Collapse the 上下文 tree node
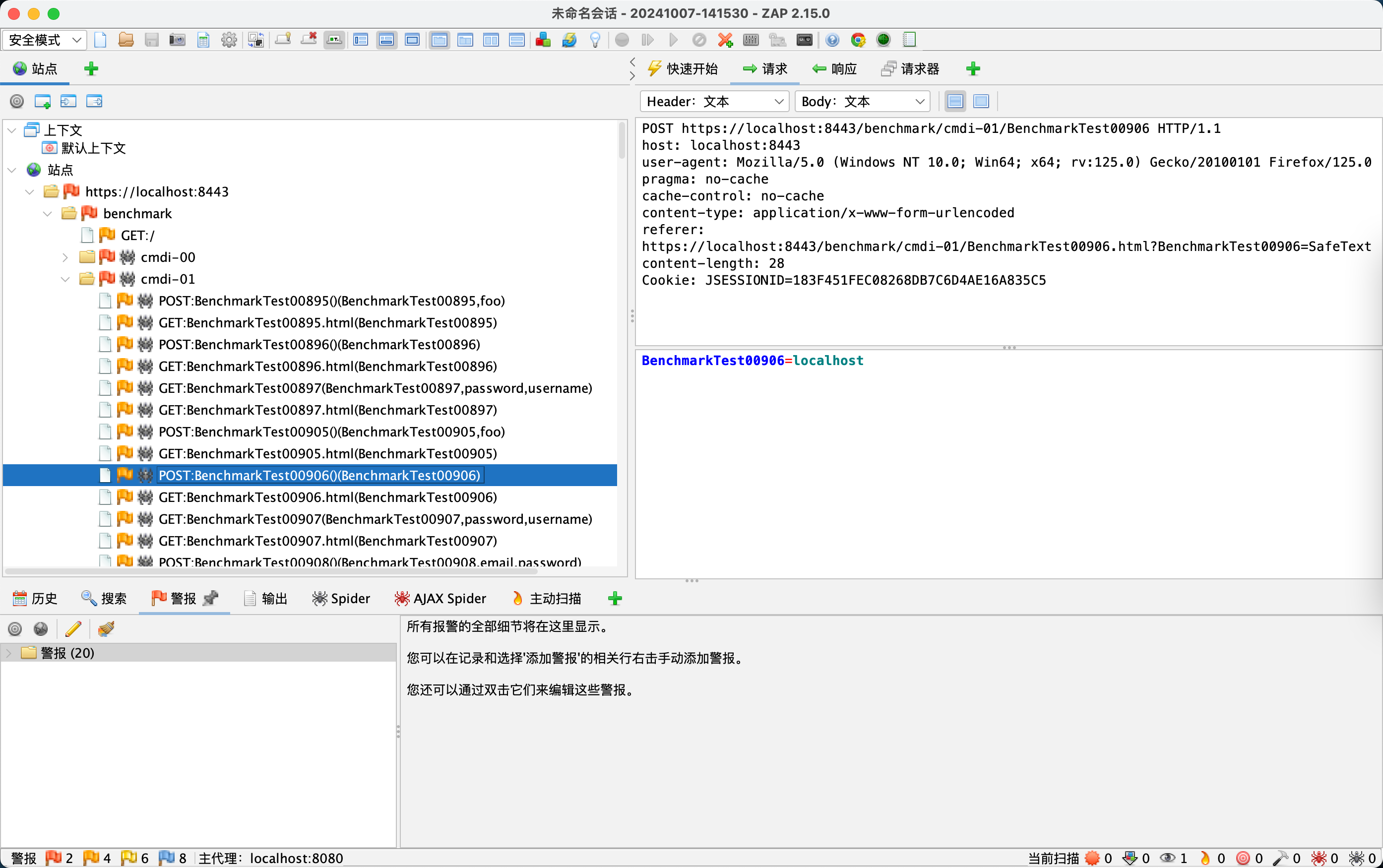The image size is (1383, 868). pos(12,130)
